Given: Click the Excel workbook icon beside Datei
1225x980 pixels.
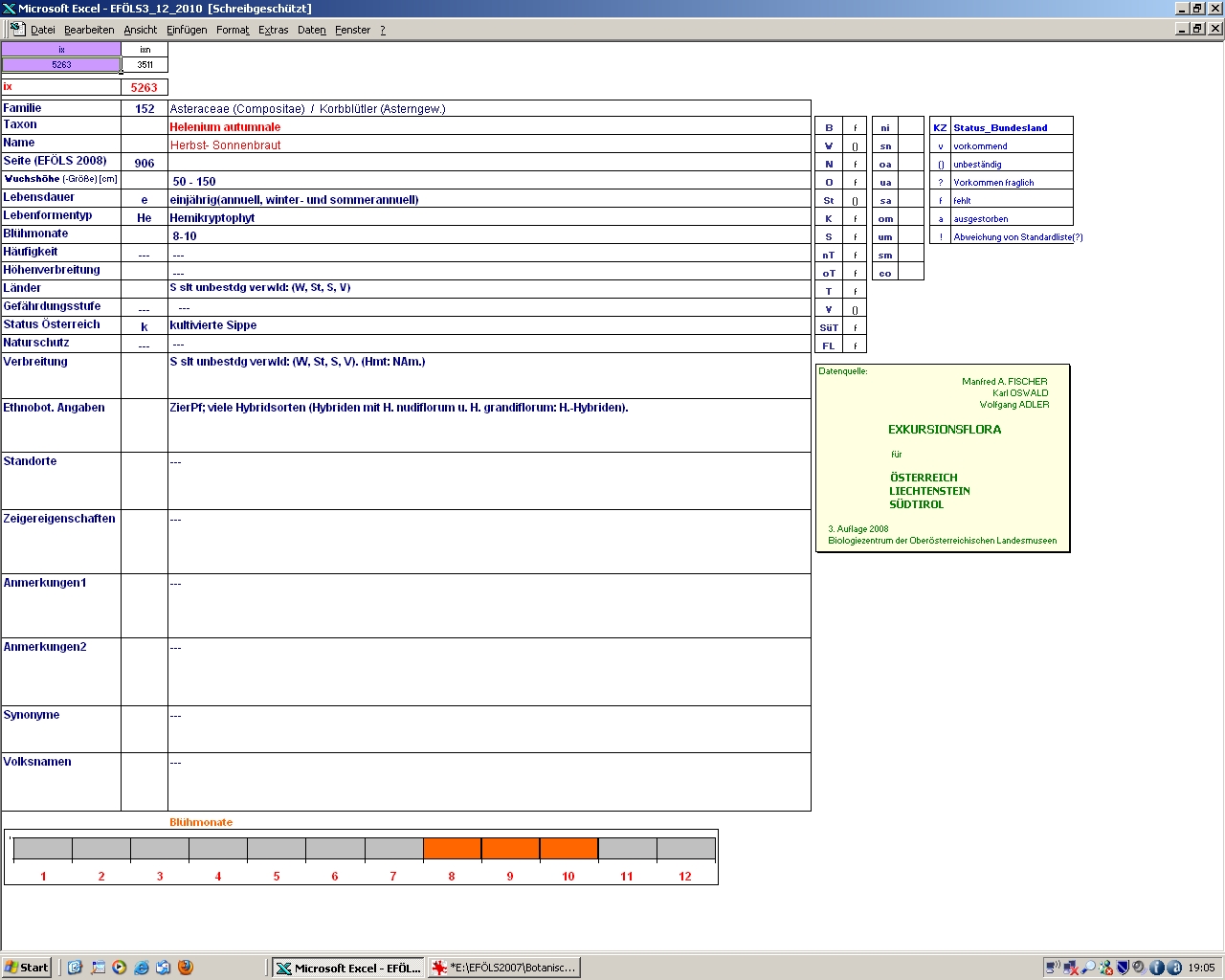Looking at the screenshot, I should tap(17, 30).
